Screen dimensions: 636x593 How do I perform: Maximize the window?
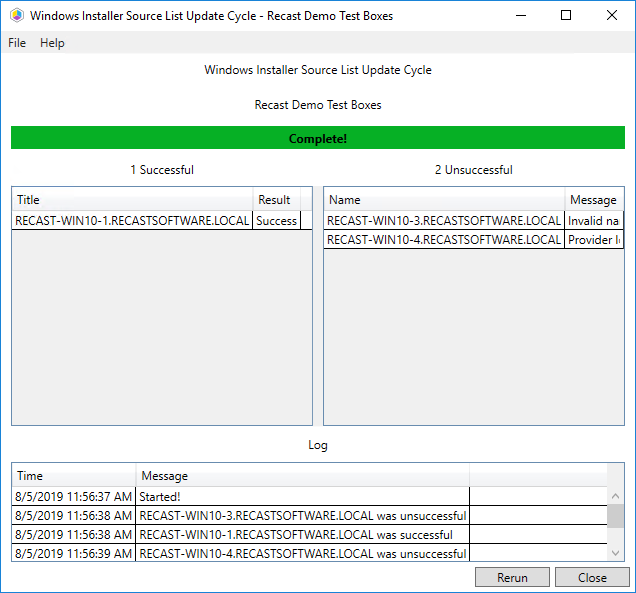[x=566, y=16]
